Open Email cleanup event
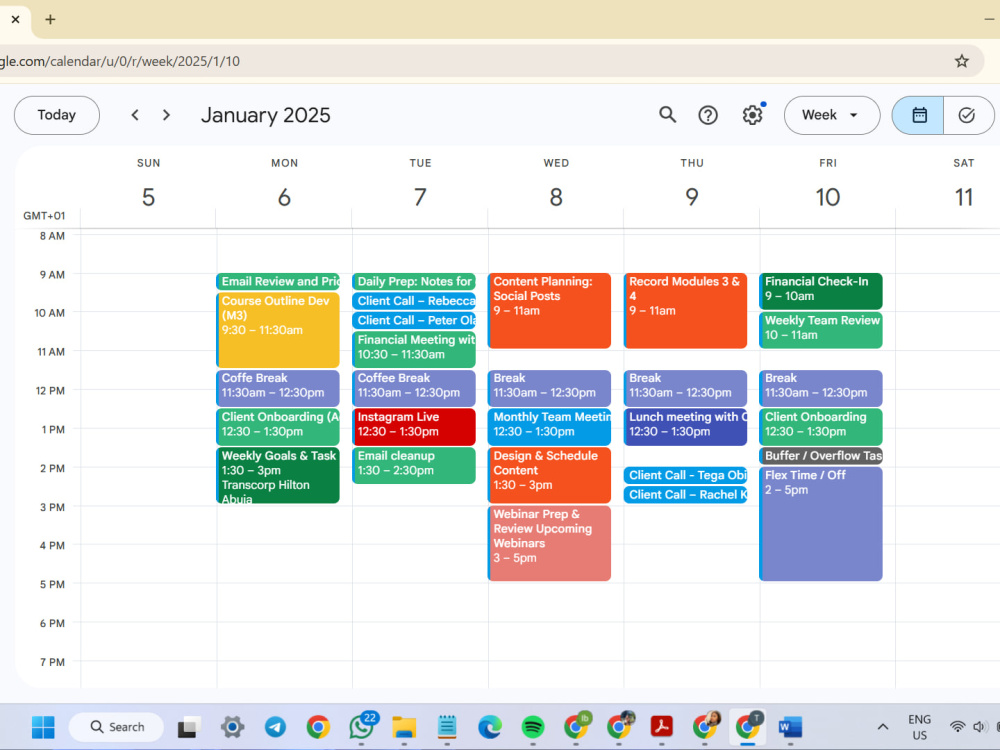The image size is (1000, 750). coord(414,466)
